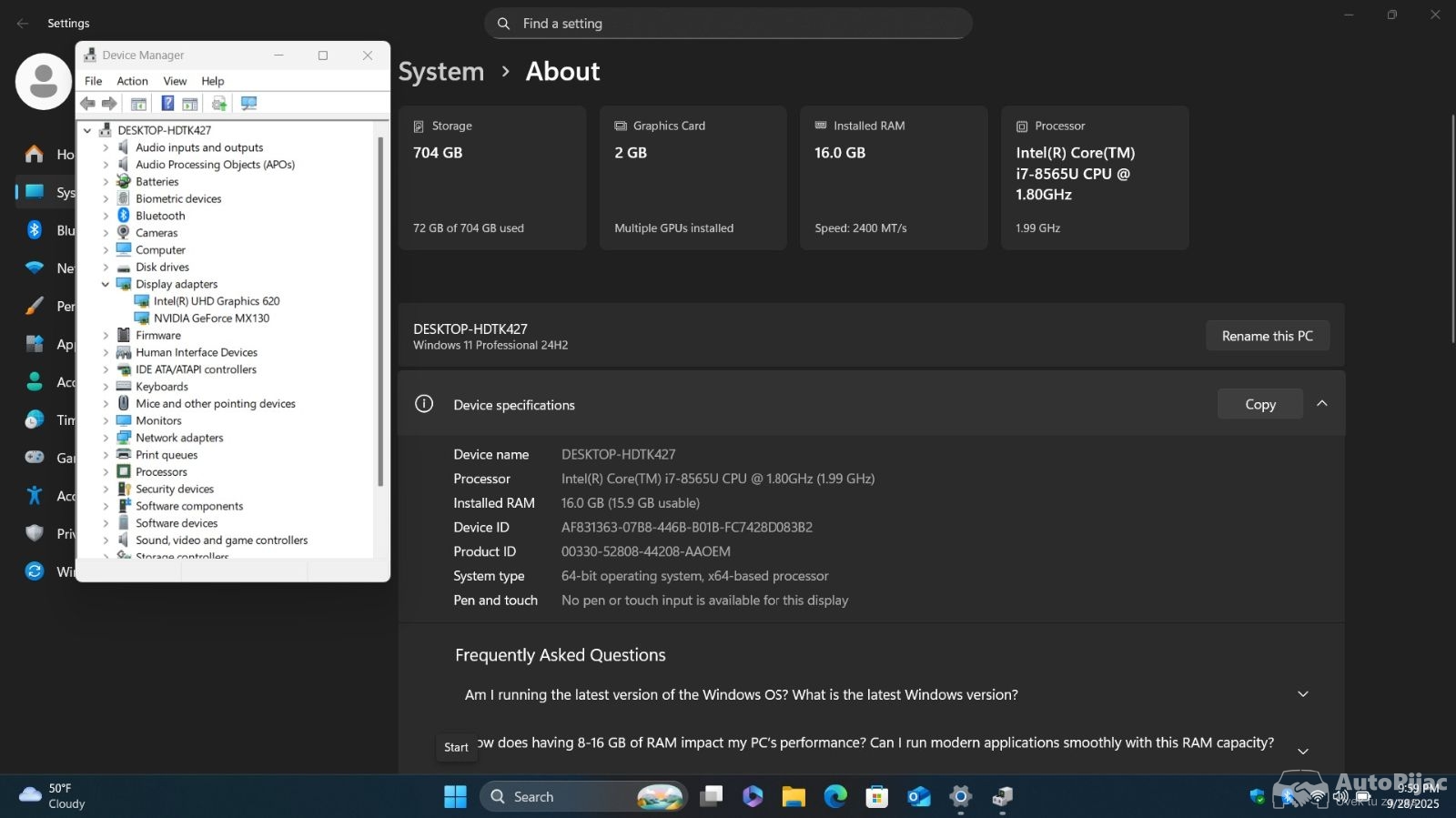Click the Find a setting search field
The height and width of the screenshot is (818, 1456).
[728, 24]
